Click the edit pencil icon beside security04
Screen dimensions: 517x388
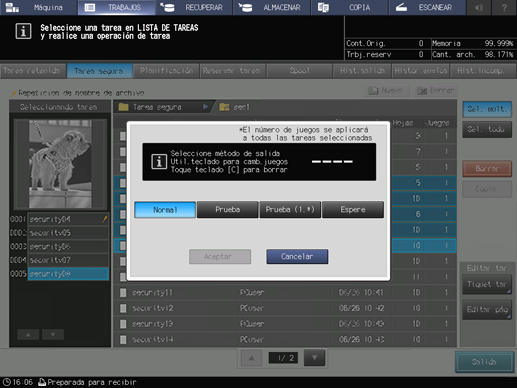click(x=105, y=219)
